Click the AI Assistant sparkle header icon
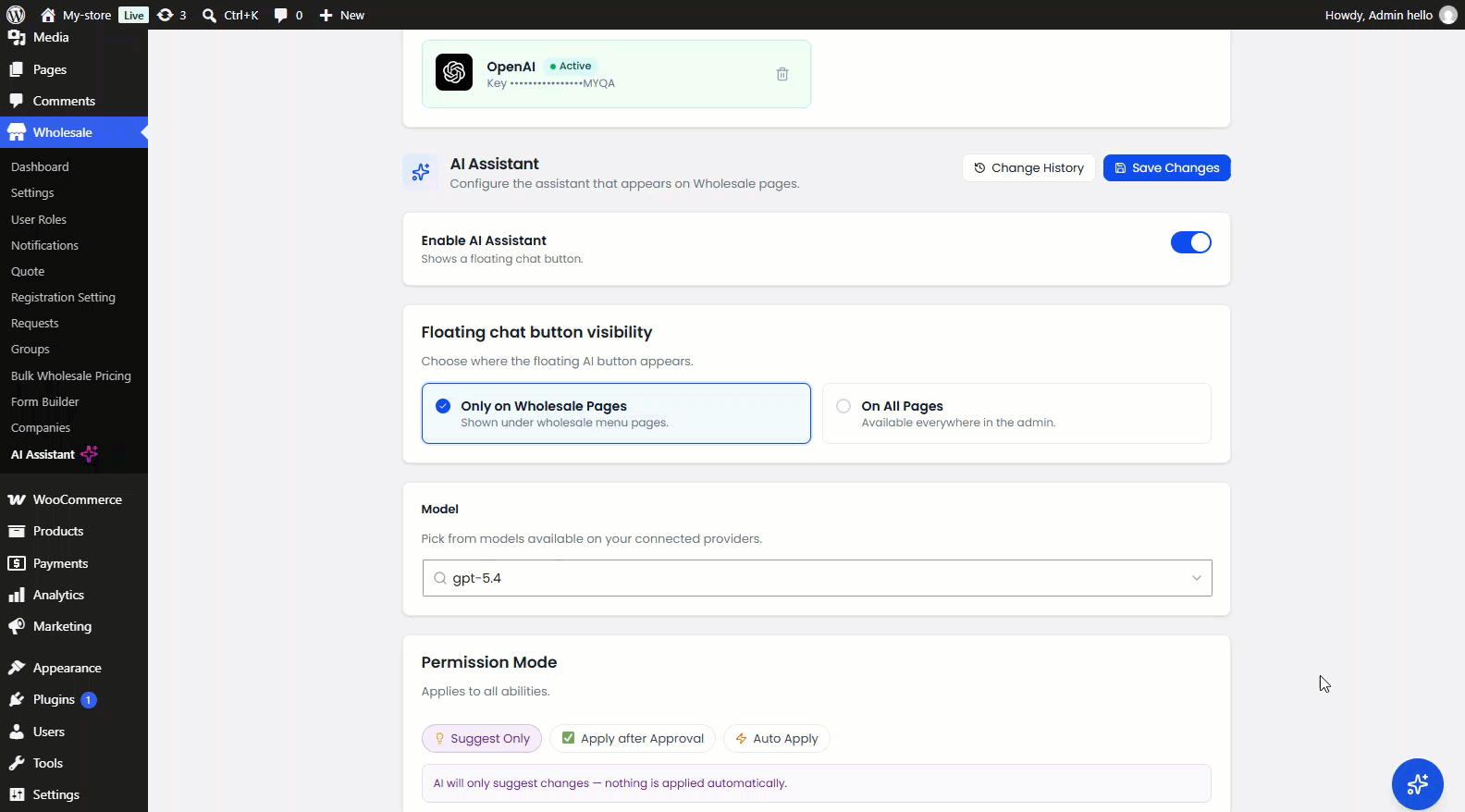Viewport: 1465px width, 812px height. [421, 172]
